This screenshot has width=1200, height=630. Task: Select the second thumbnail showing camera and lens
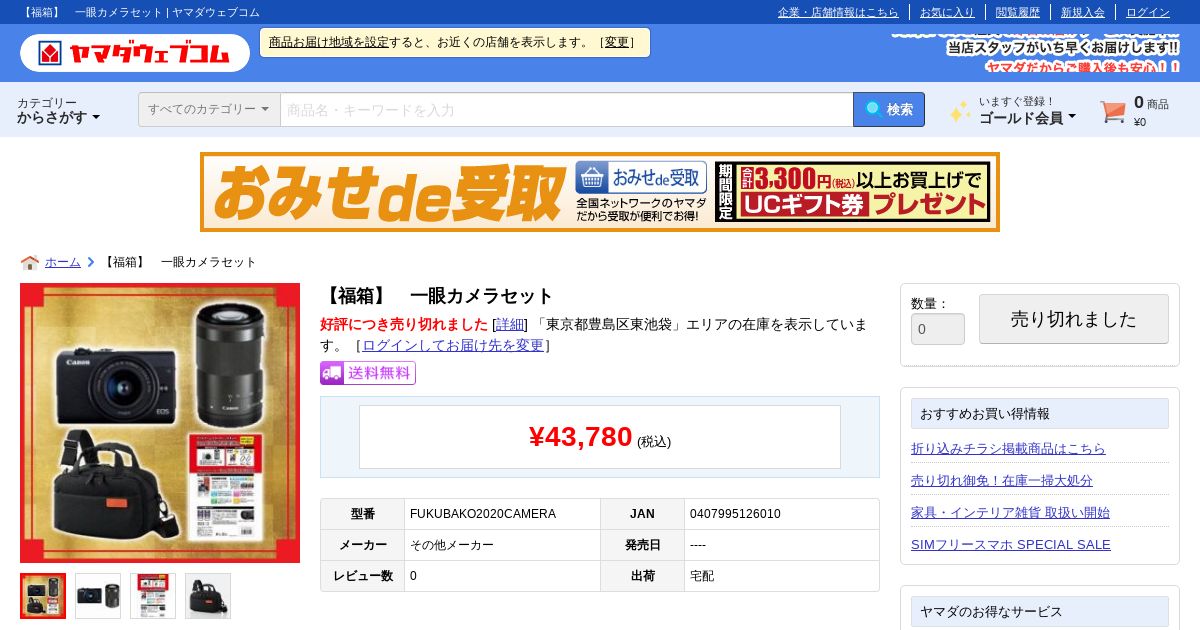98,596
